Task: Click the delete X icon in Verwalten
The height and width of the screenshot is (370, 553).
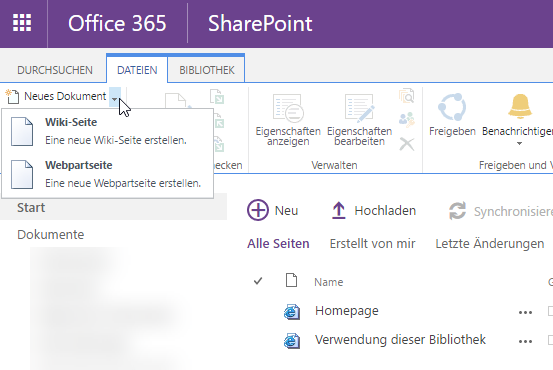Action: pyautogui.click(x=407, y=144)
